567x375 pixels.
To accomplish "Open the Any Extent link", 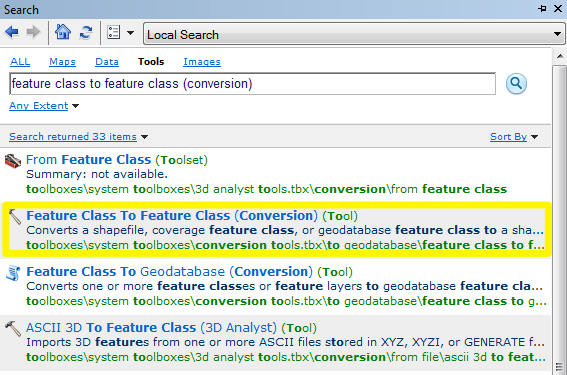I will pos(39,106).
